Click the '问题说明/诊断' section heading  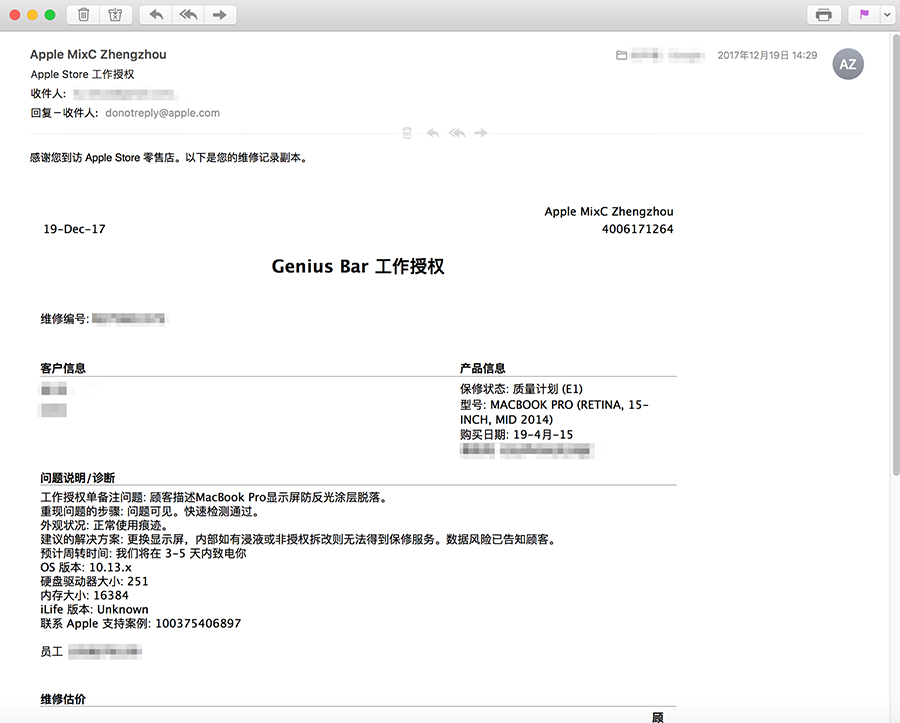[x=77, y=478]
